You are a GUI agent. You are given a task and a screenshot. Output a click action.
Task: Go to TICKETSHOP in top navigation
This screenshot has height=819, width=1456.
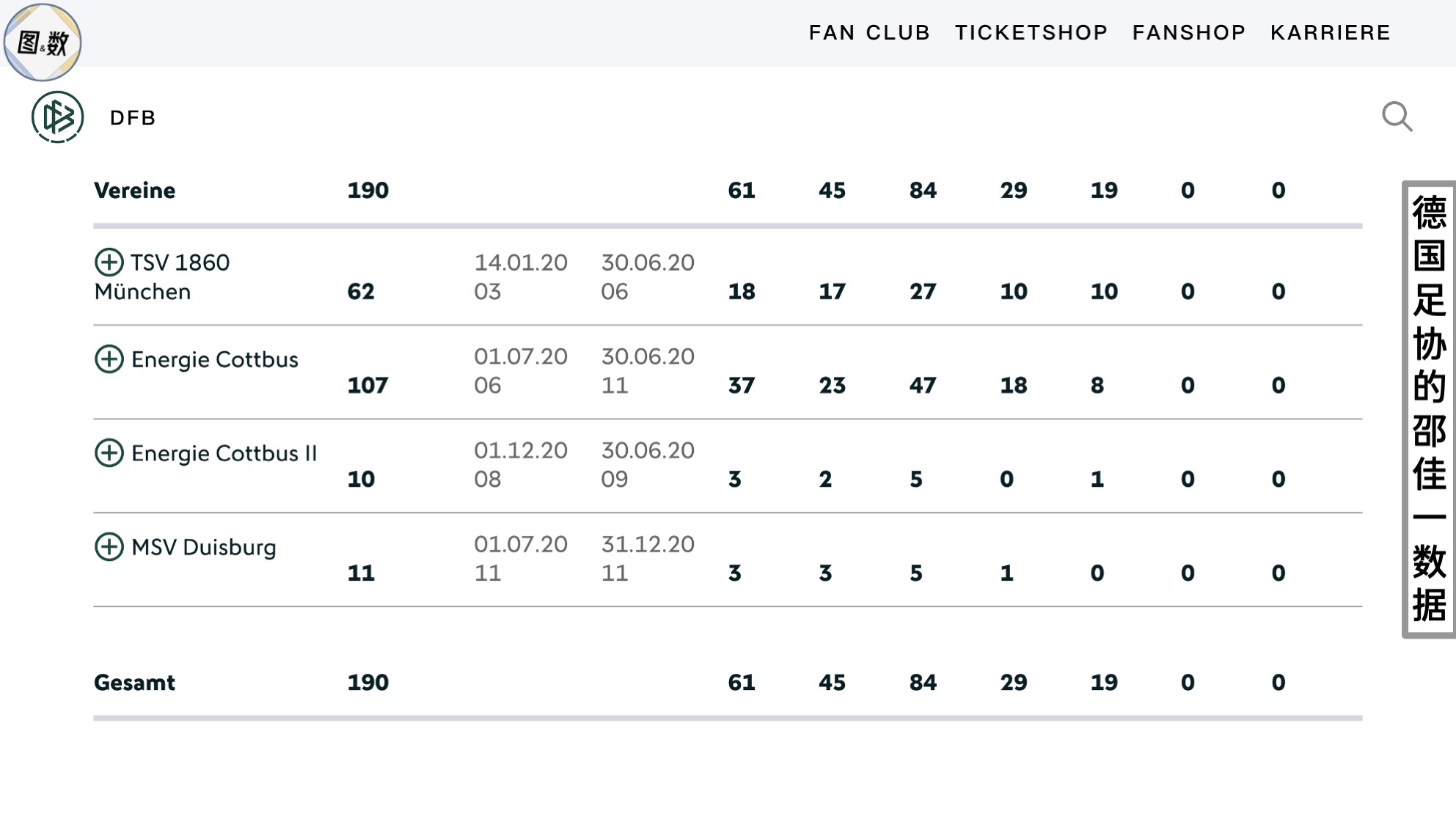[x=1031, y=32]
